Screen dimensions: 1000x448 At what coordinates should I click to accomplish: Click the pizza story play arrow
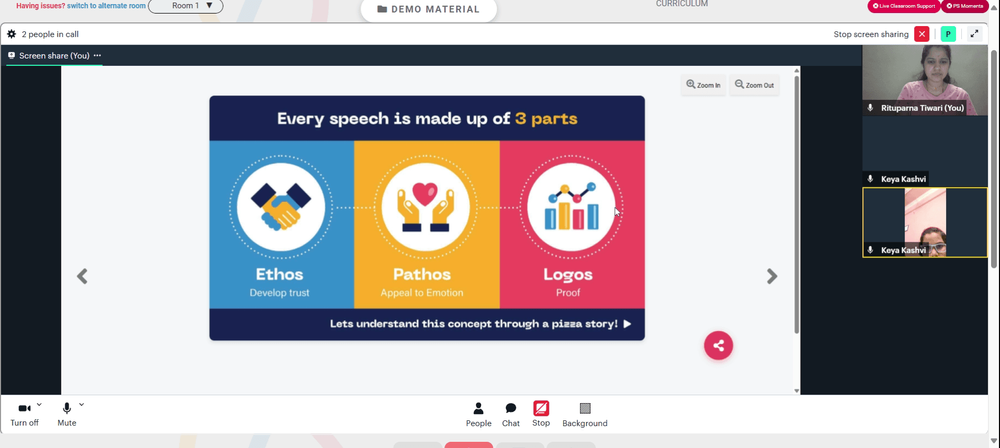click(627, 324)
